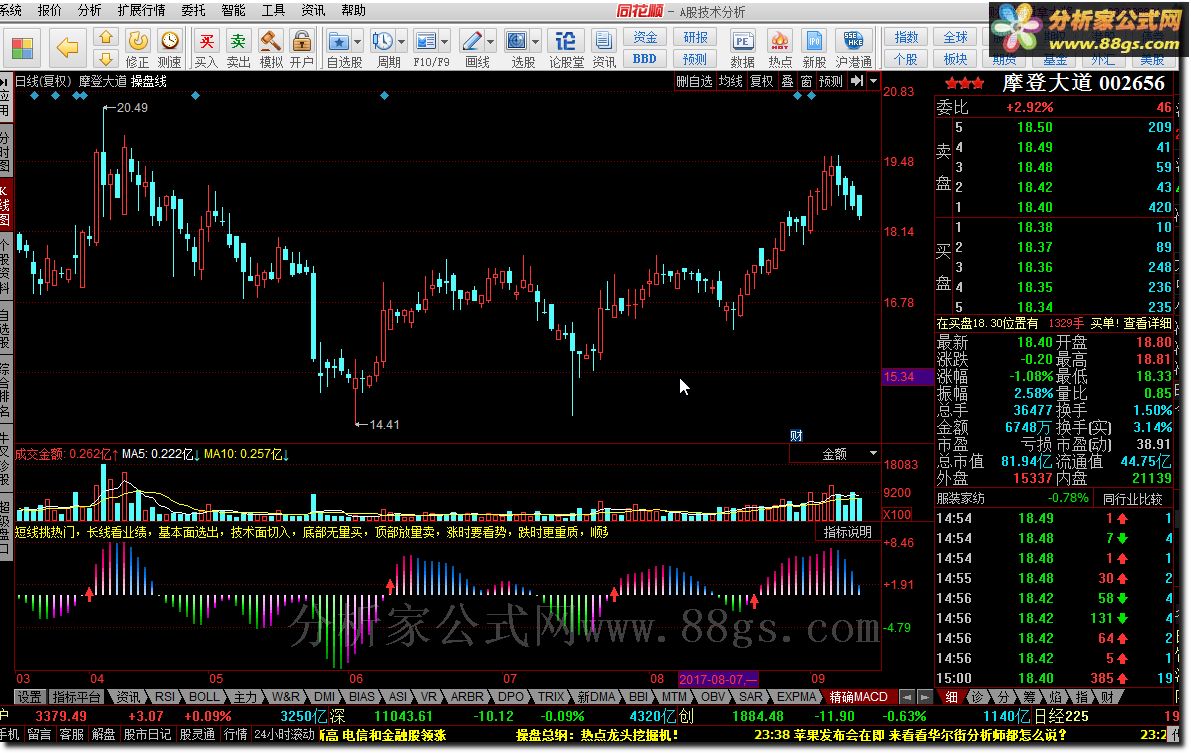Click the 财 marker on the K-line chart
Viewport: 1191px width, 753px height.
796,435
